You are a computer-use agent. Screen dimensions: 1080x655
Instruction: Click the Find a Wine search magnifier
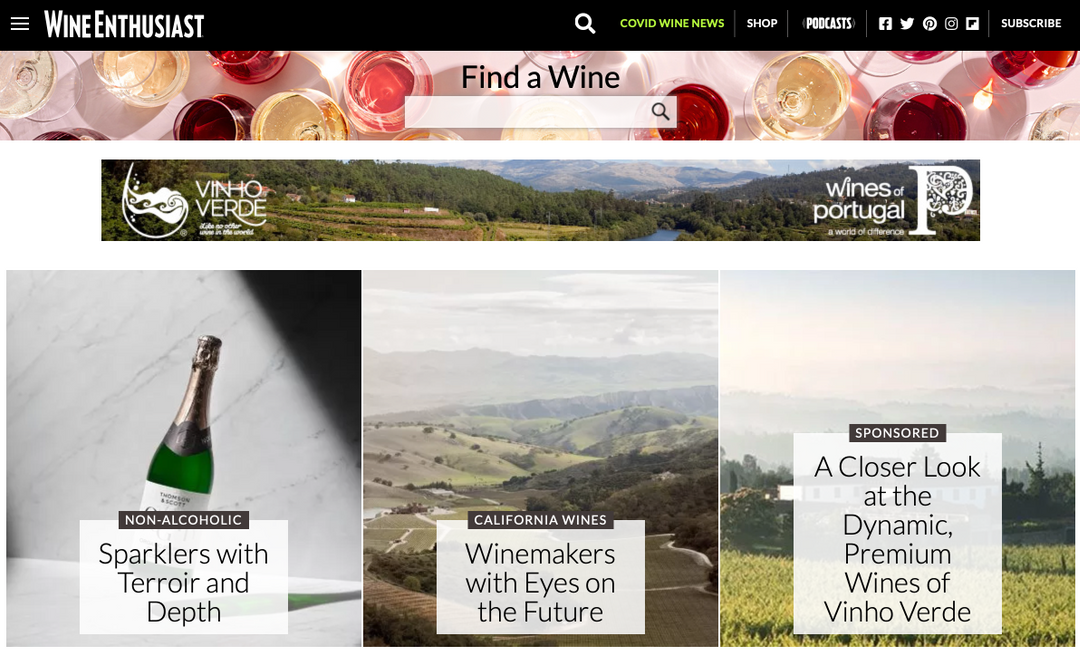[661, 112]
